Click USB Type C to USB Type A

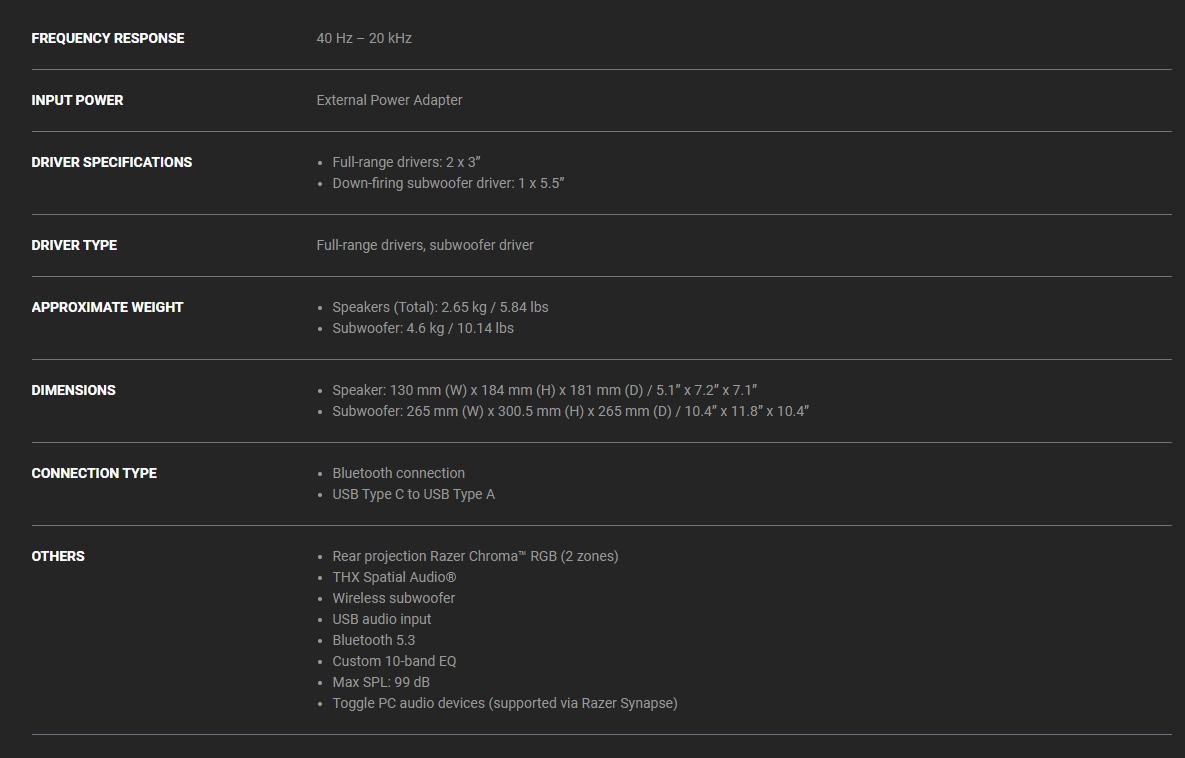point(413,495)
